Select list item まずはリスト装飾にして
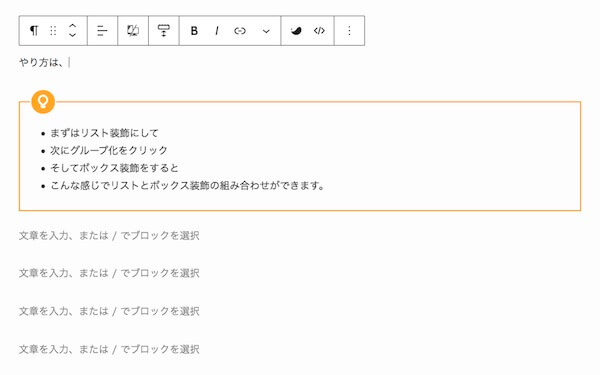600x375 pixels. [104, 133]
